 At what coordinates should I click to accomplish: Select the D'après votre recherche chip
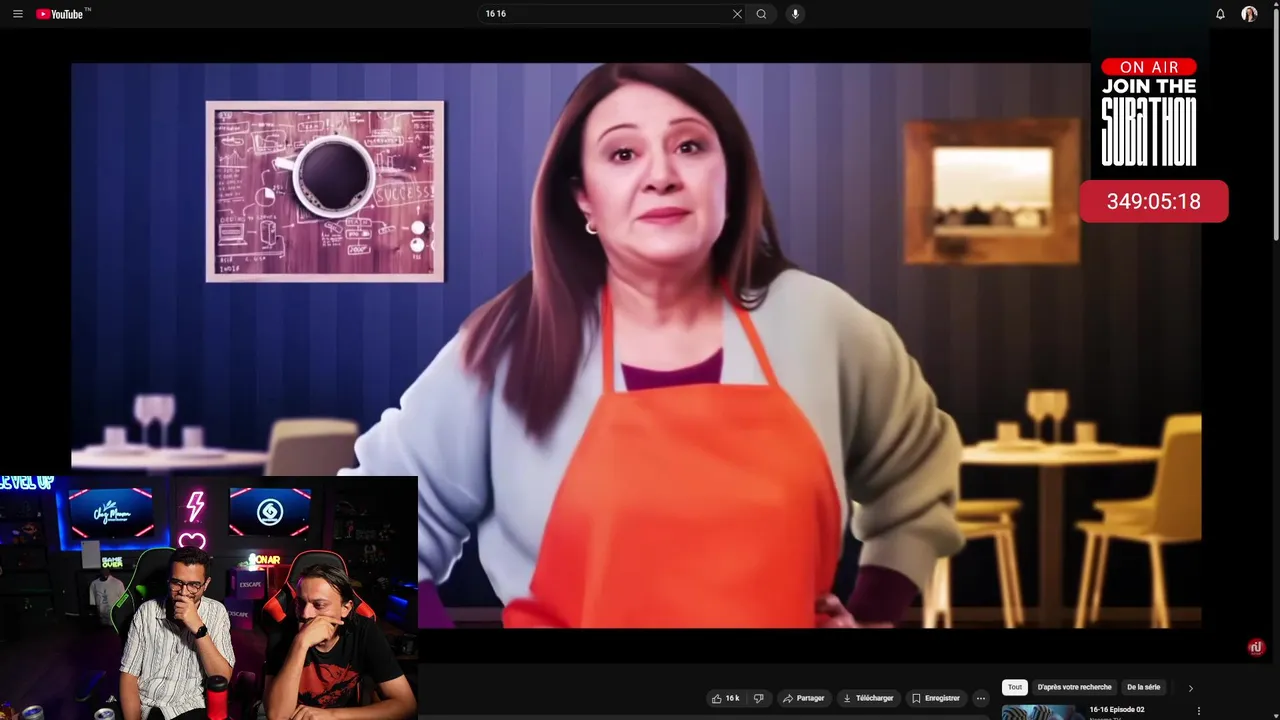click(x=1075, y=687)
